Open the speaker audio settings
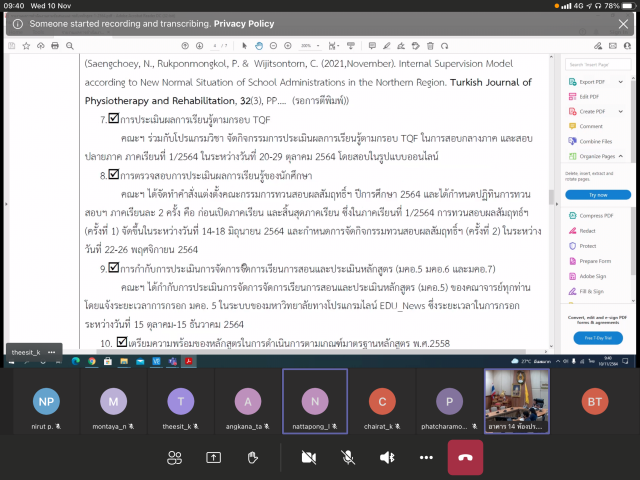 pyautogui.click(x=387, y=457)
